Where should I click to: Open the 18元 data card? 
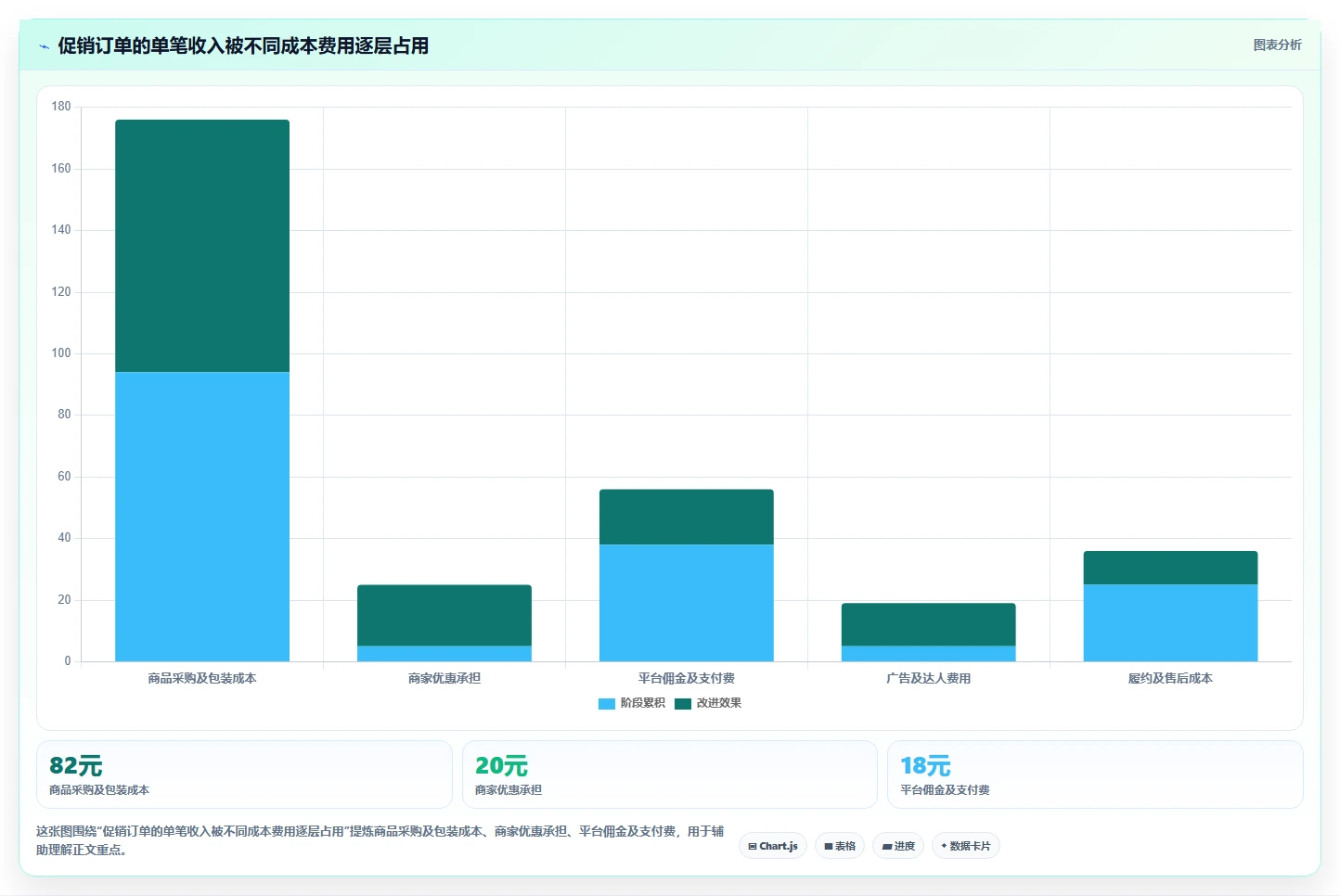pos(1095,774)
